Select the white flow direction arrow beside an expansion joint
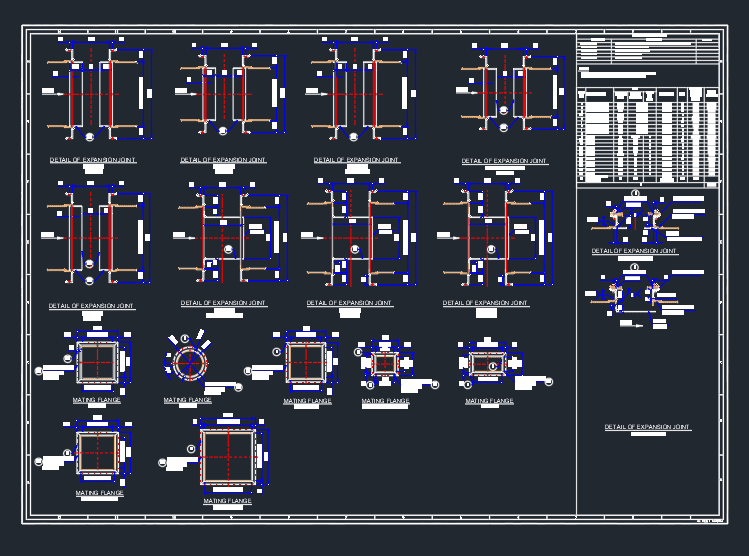 52,94
